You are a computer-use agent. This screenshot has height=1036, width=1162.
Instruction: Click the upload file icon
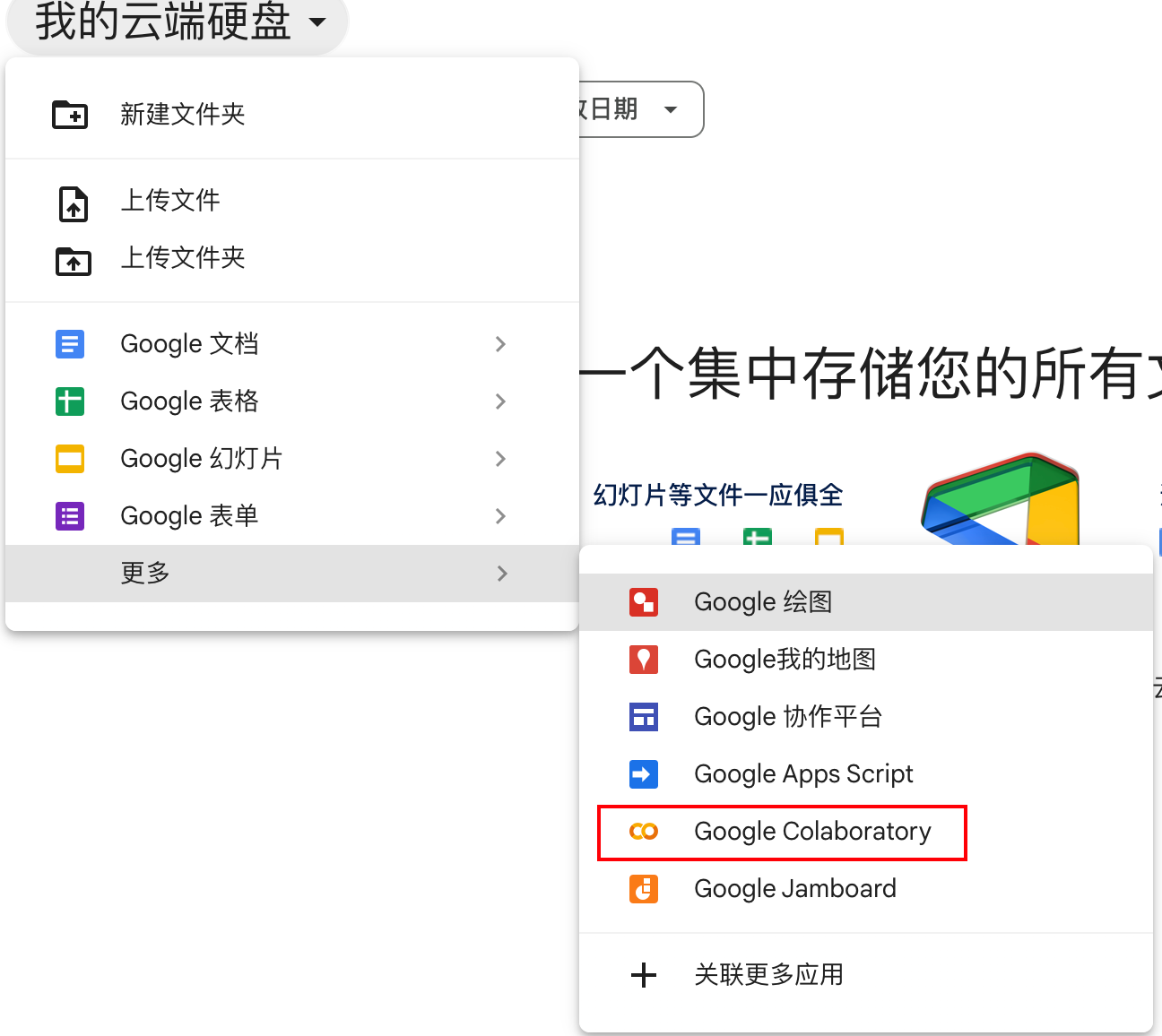(x=74, y=204)
